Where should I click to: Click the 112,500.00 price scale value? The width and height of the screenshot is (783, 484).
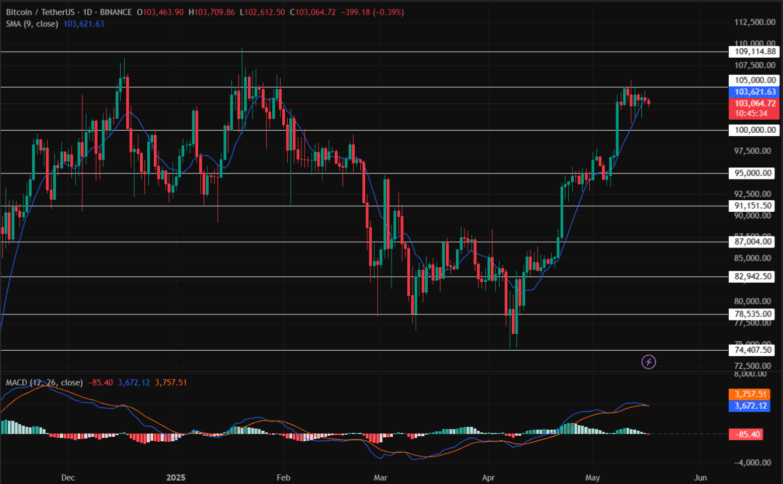point(754,22)
